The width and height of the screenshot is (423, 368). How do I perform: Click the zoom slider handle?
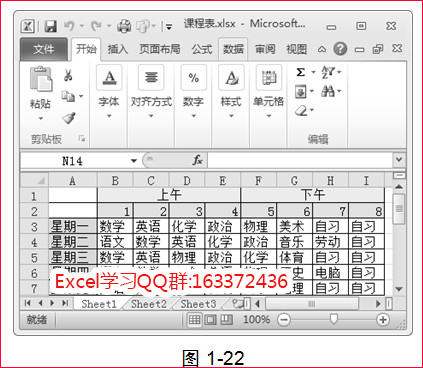(x=333, y=319)
